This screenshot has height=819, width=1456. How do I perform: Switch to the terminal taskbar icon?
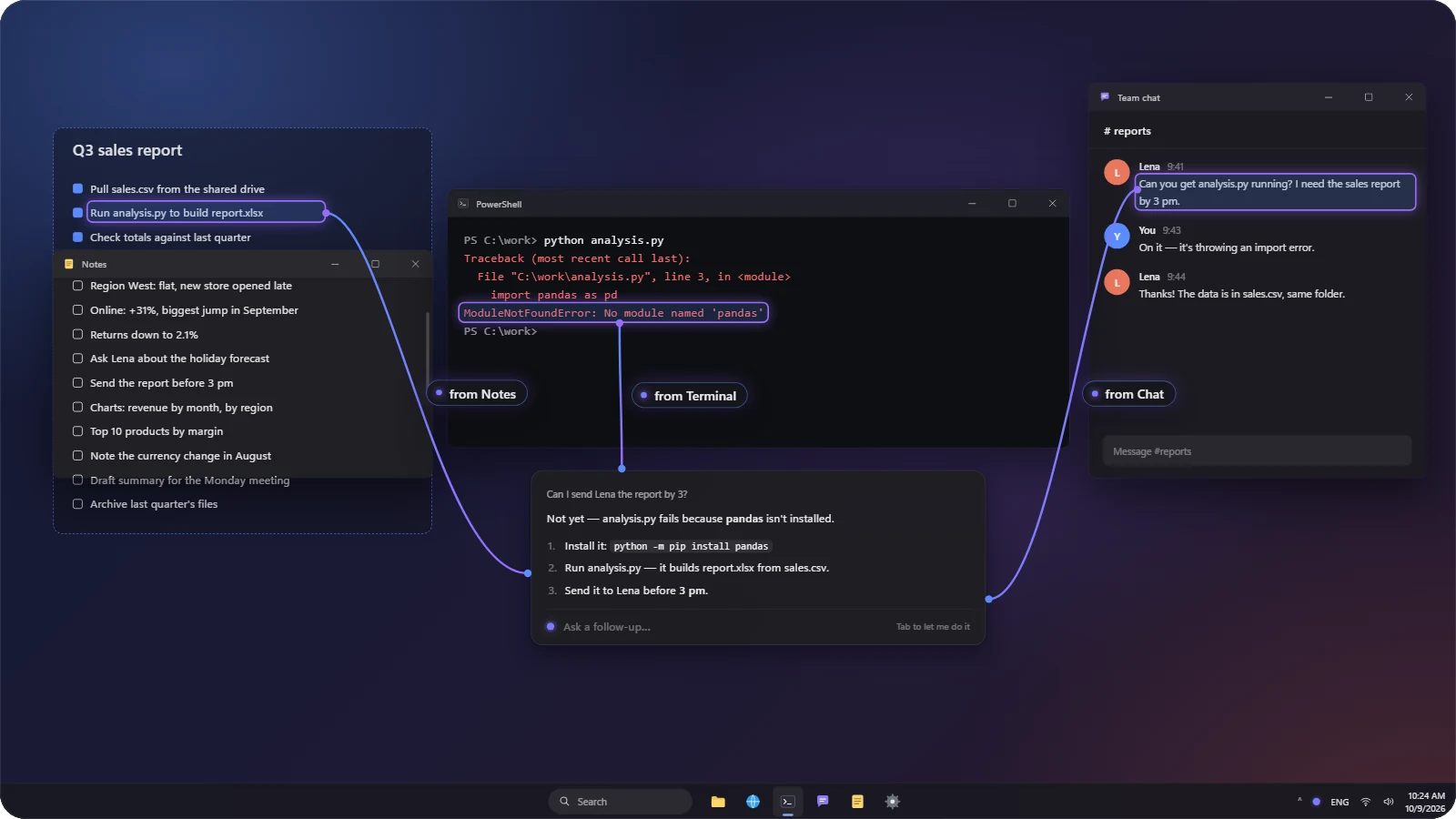[x=788, y=802]
